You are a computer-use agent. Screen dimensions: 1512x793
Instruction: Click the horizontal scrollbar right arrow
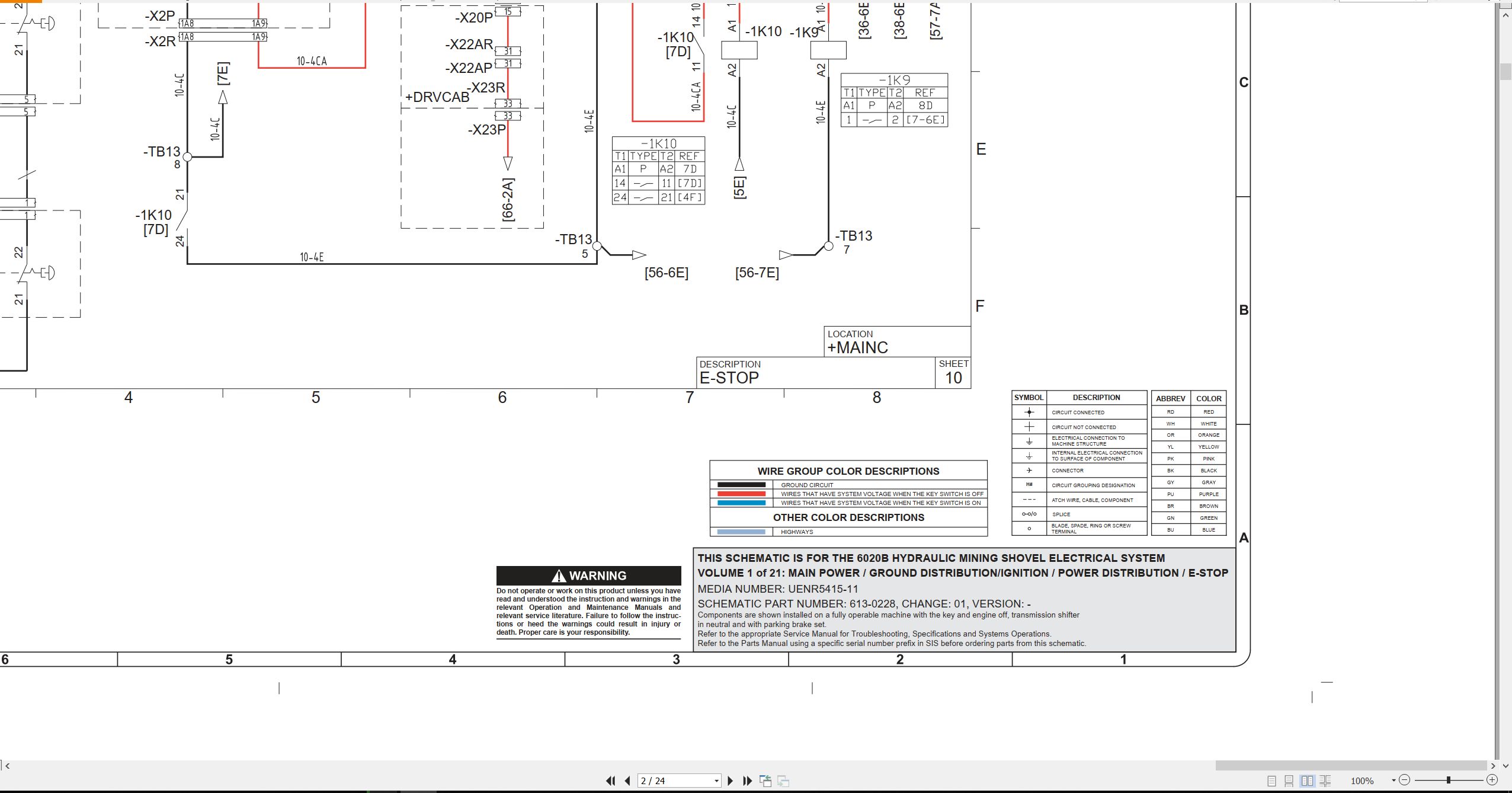coord(1493,766)
